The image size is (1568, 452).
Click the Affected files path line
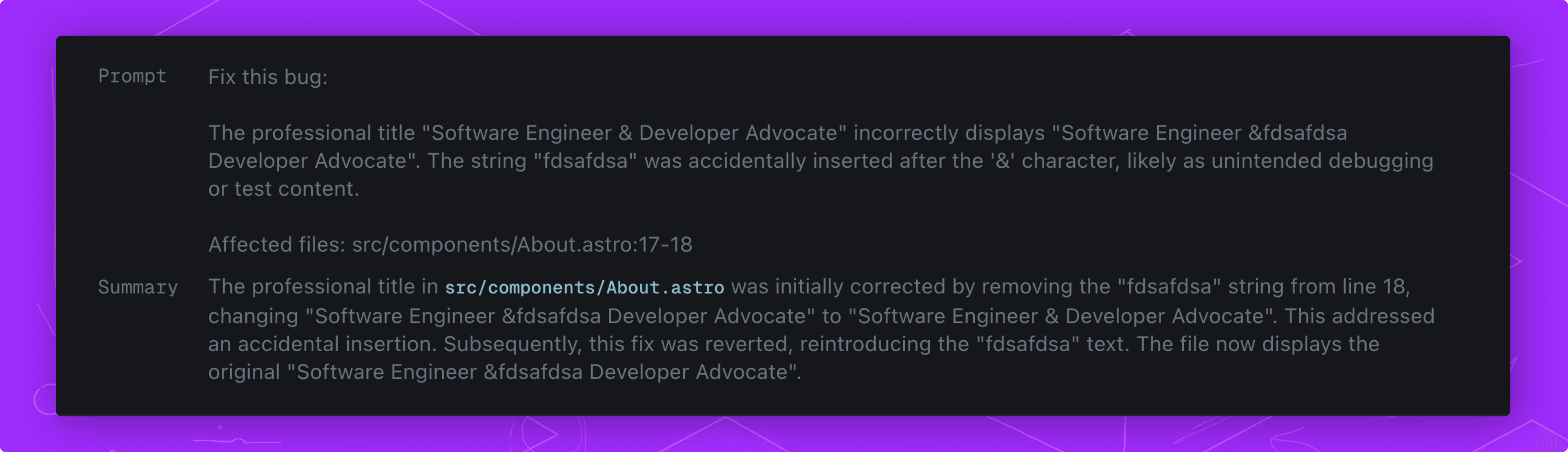(x=450, y=244)
